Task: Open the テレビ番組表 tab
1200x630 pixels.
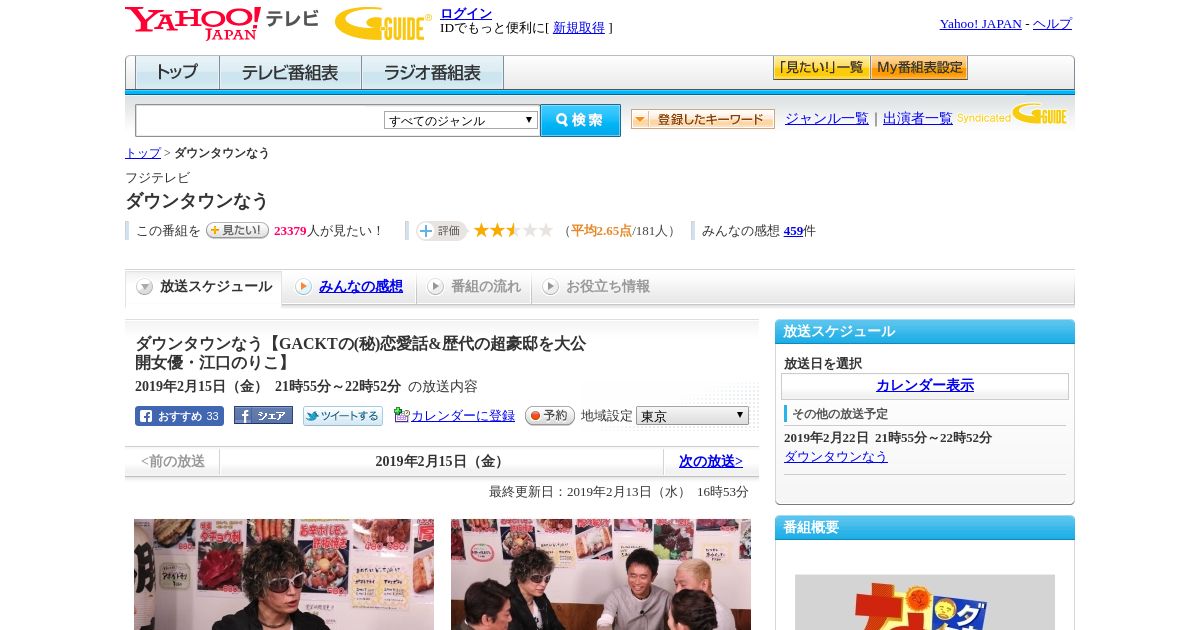Action: pyautogui.click(x=290, y=73)
